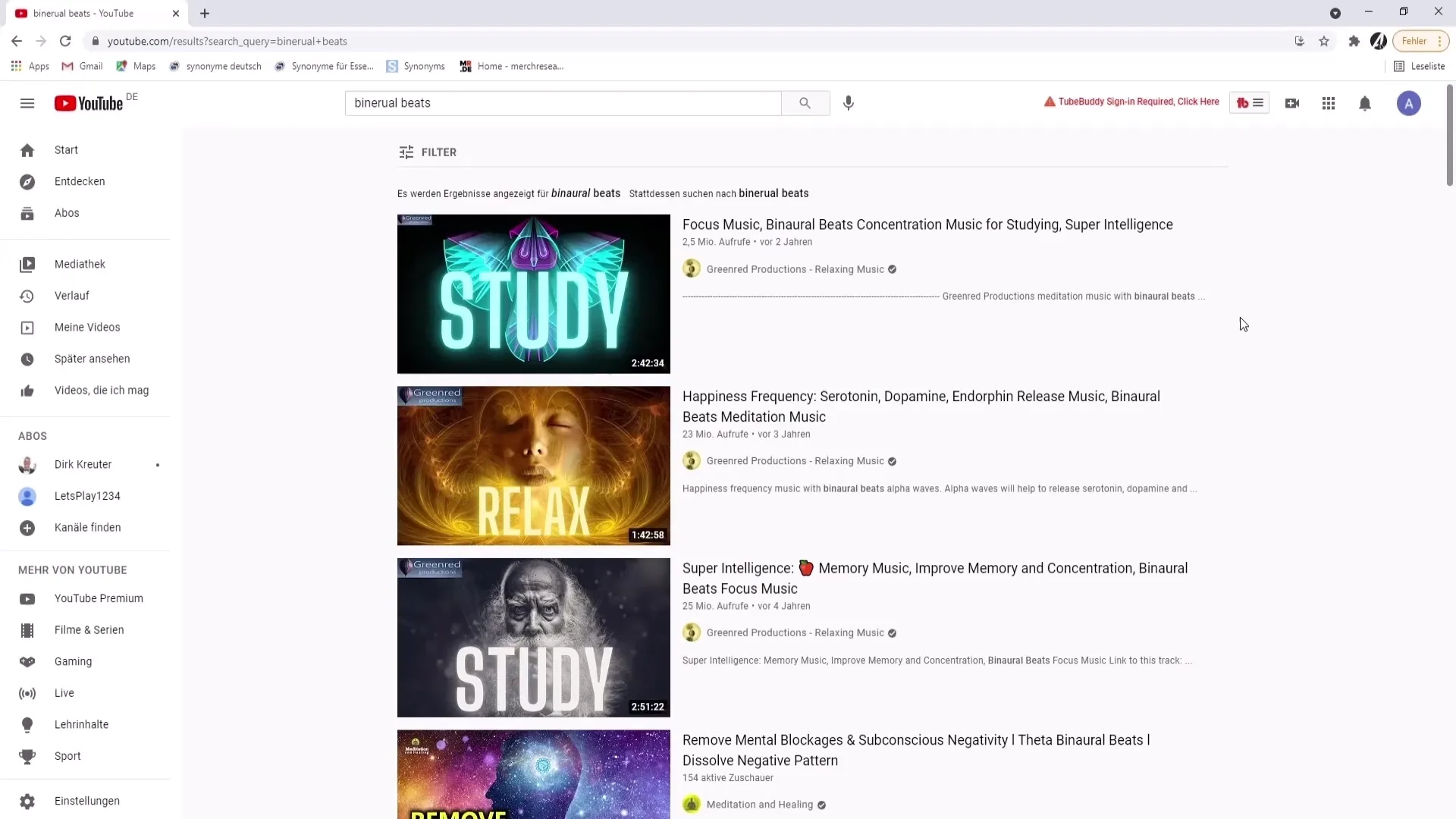Click the address bar URL
1456x819 pixels.
(227, 41)
